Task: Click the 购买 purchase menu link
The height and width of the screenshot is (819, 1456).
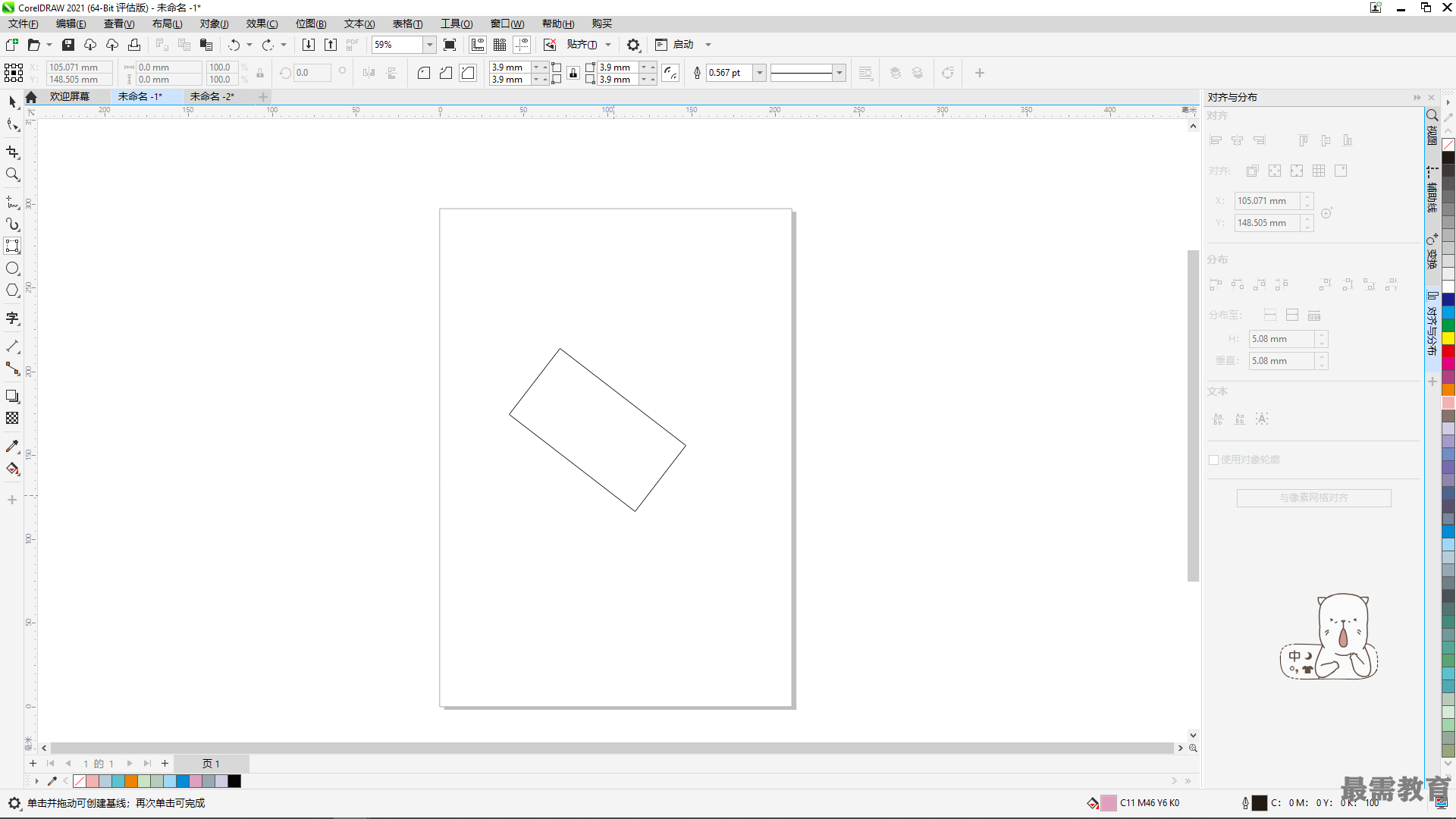Action: 602,24
